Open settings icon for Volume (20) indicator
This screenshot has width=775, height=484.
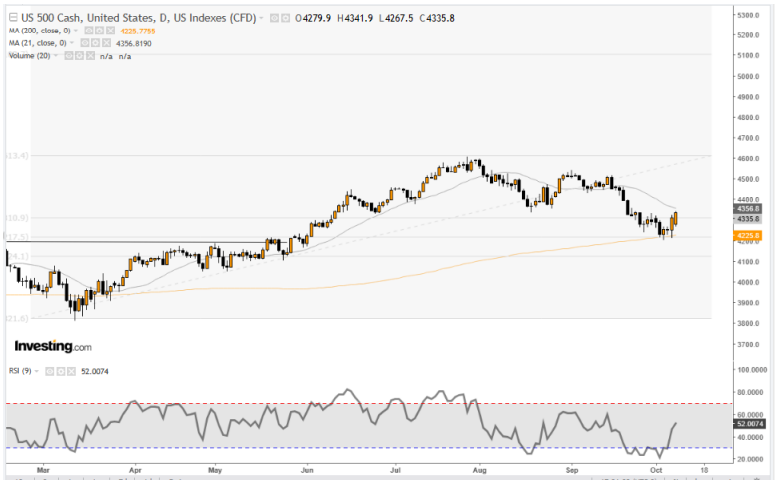79,56
